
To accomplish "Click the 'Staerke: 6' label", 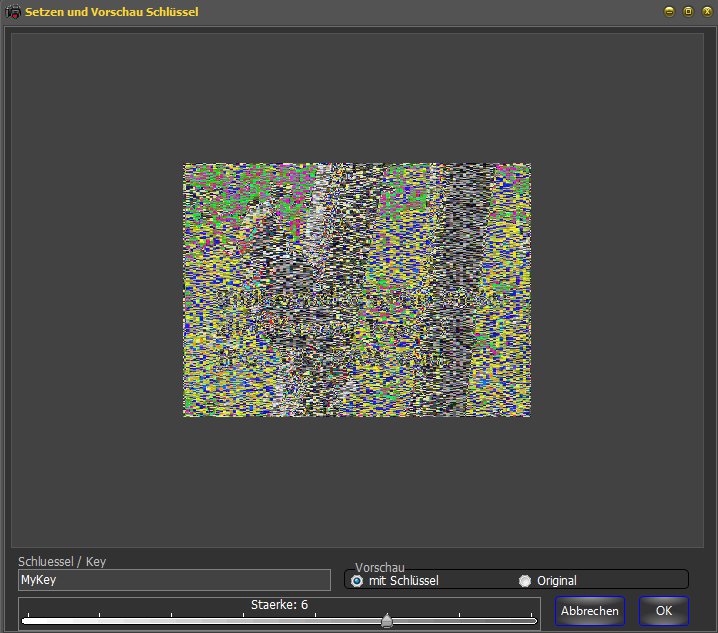I will pos(279,605).
